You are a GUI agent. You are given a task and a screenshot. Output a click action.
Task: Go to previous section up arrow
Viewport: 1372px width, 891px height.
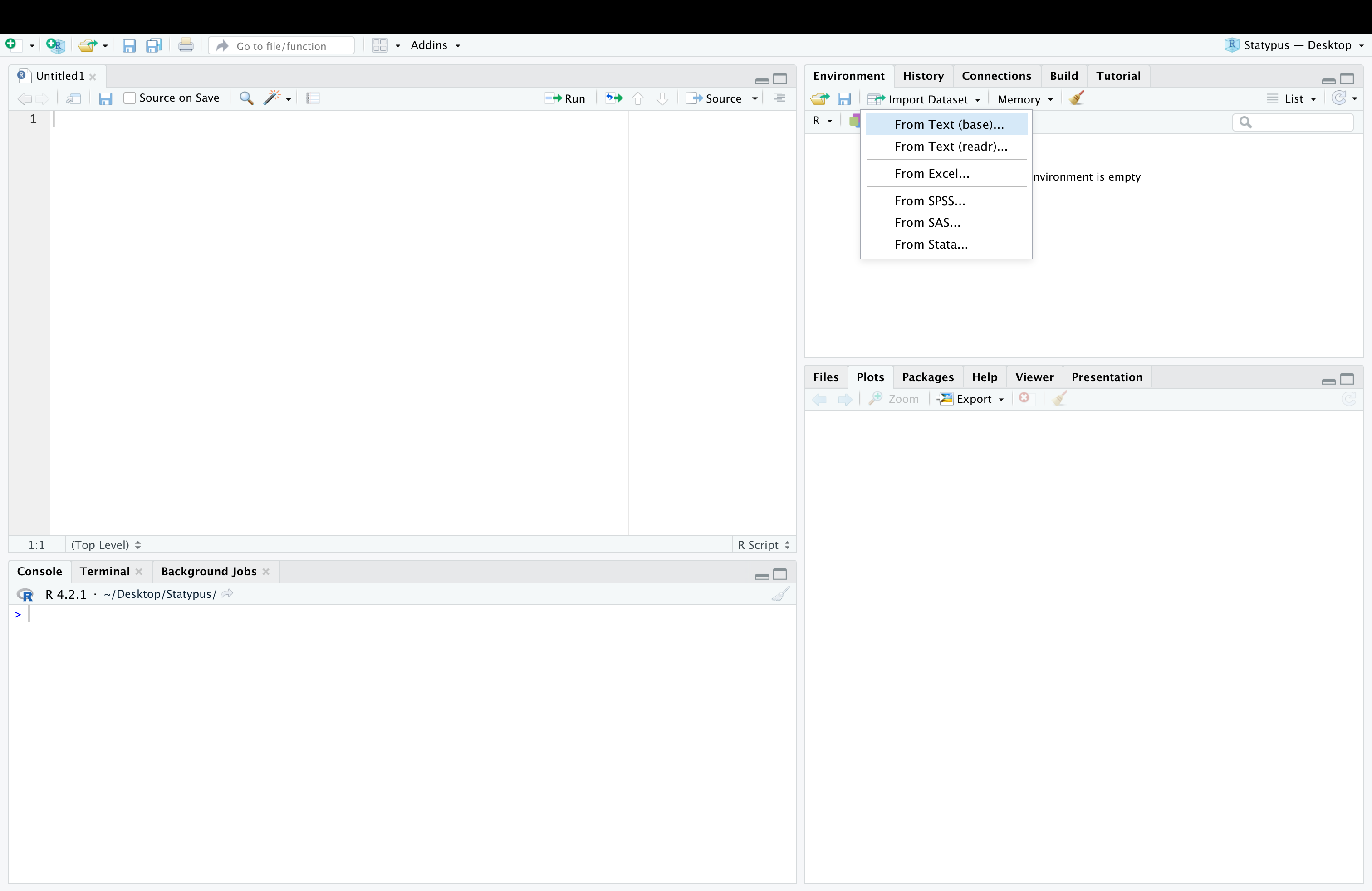coord(637,98)
